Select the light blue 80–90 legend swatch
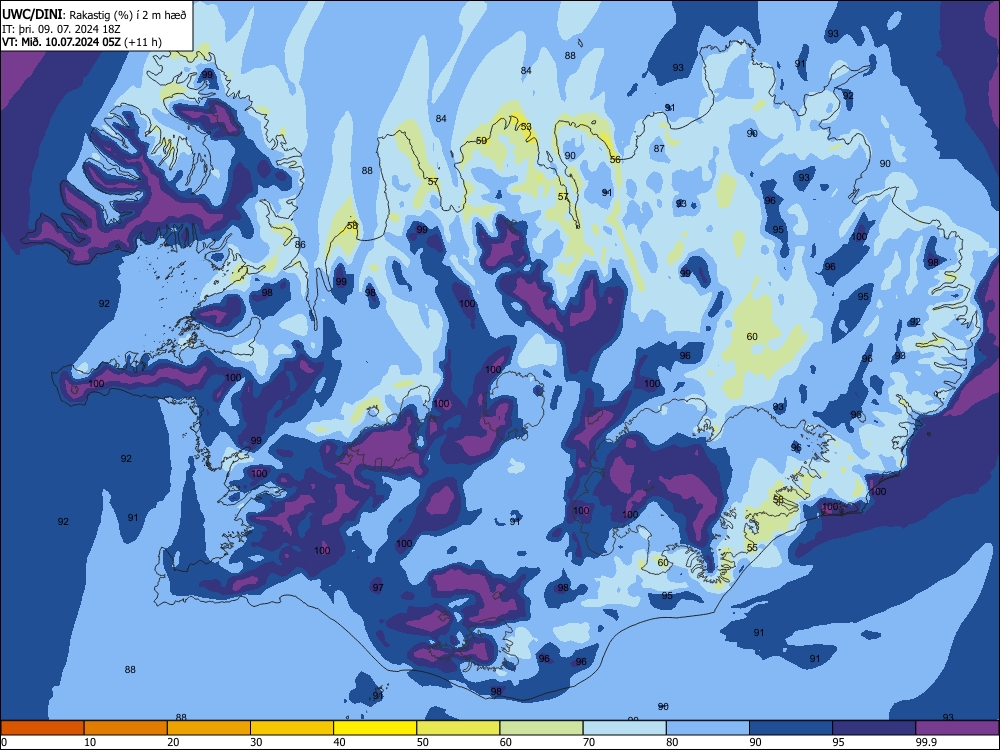Image resolution: width=1000 pixels, height=750 pixels. [708, 728]
